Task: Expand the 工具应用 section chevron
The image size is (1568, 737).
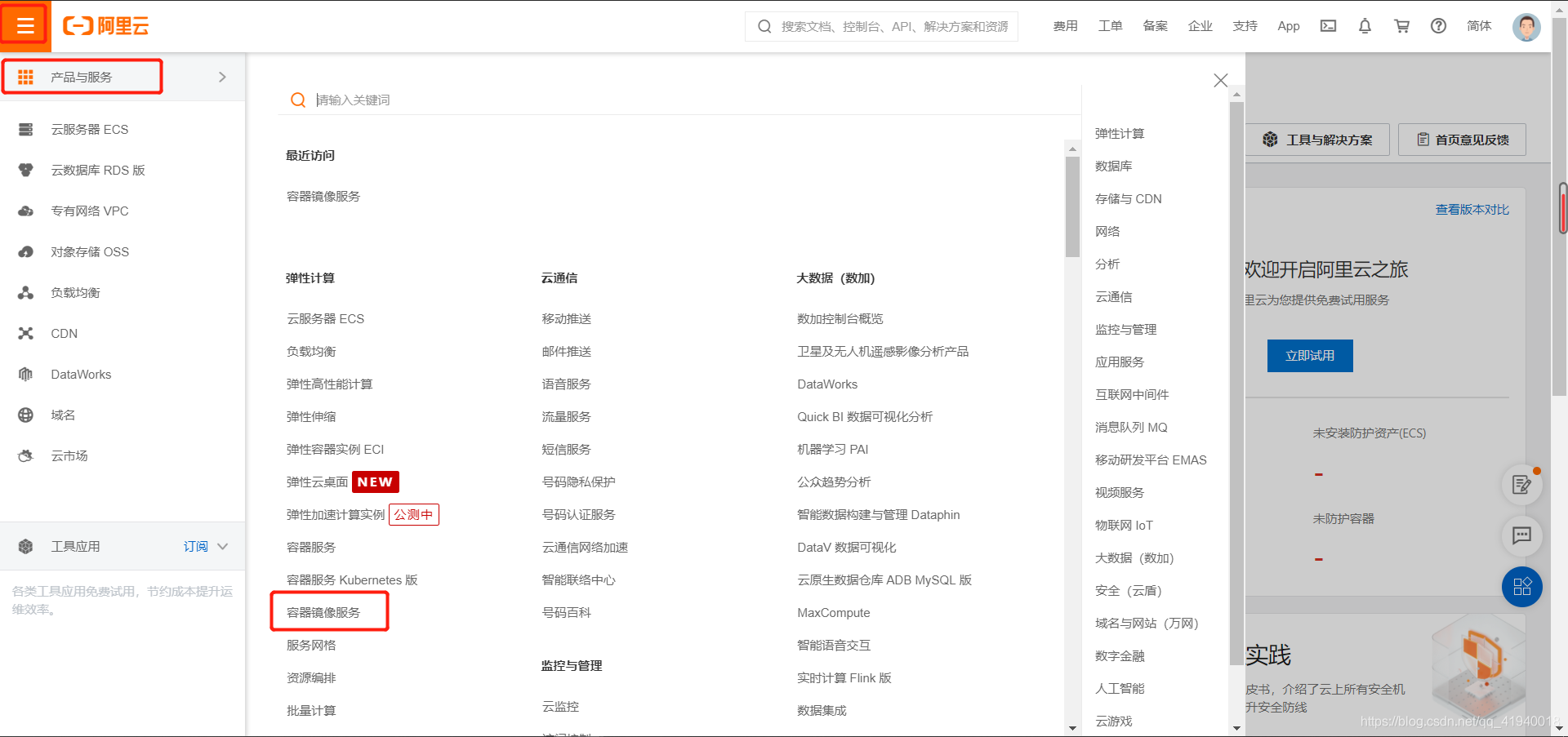Action: [222, 546]
